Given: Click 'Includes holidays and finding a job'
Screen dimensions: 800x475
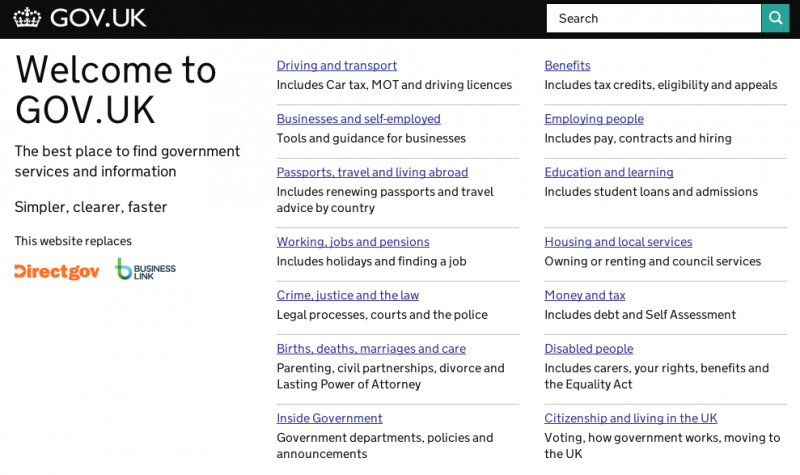Looking at the screenshot, I should click(x=371, y=261).
